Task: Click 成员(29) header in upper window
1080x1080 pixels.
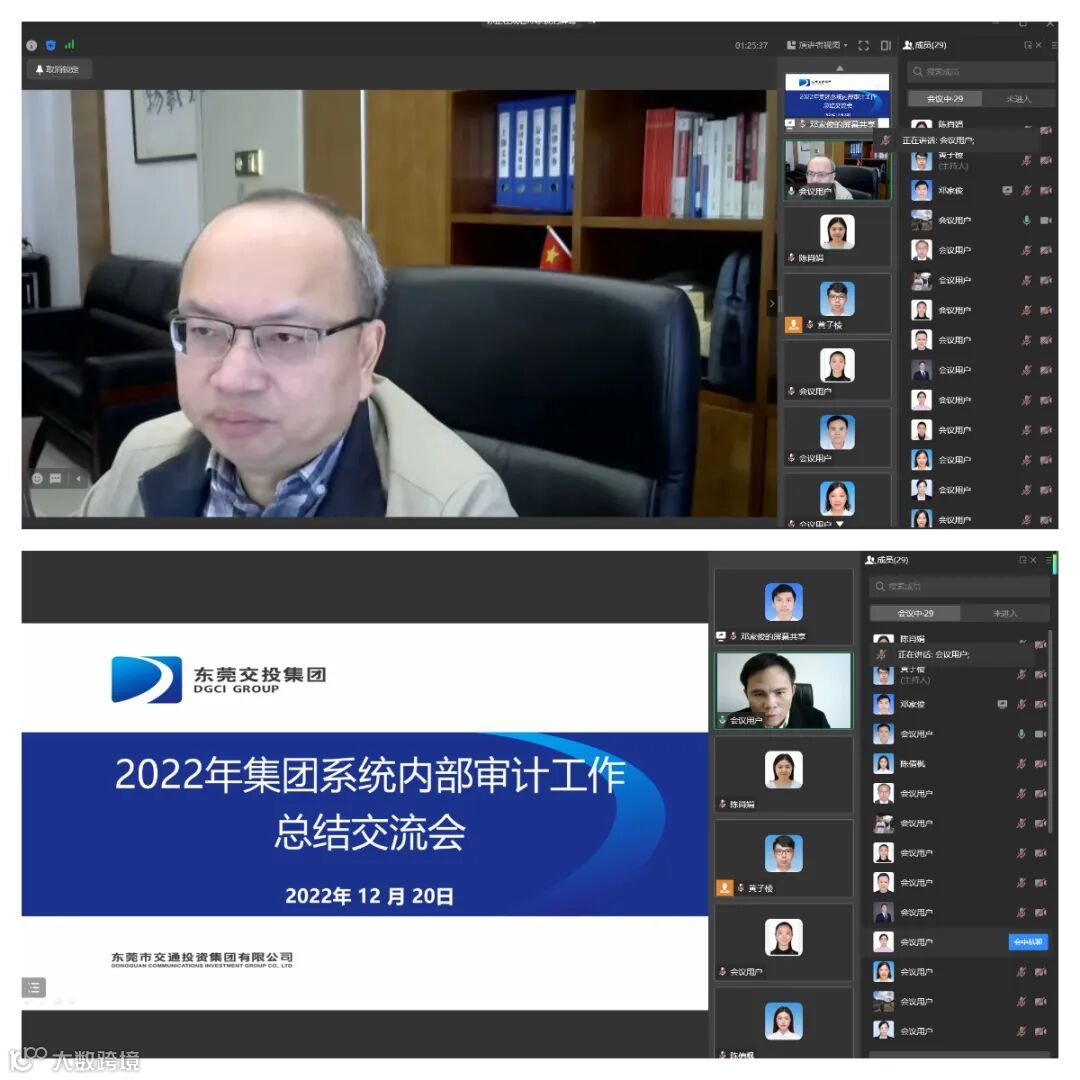Action: pos(925,45)
